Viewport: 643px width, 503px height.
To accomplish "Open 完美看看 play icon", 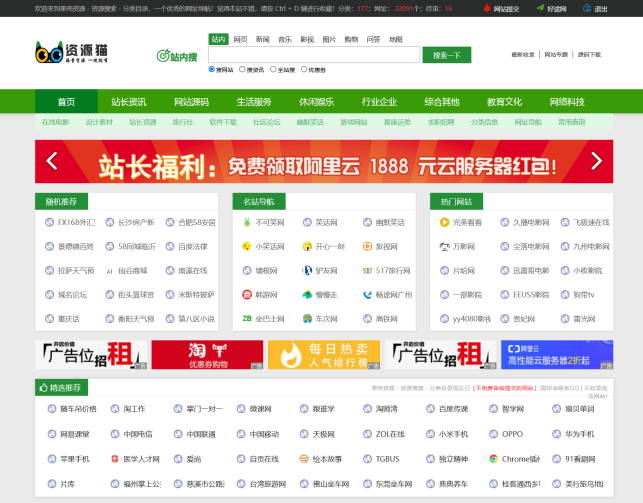I will pyautogui.click(x=445, y=222).
